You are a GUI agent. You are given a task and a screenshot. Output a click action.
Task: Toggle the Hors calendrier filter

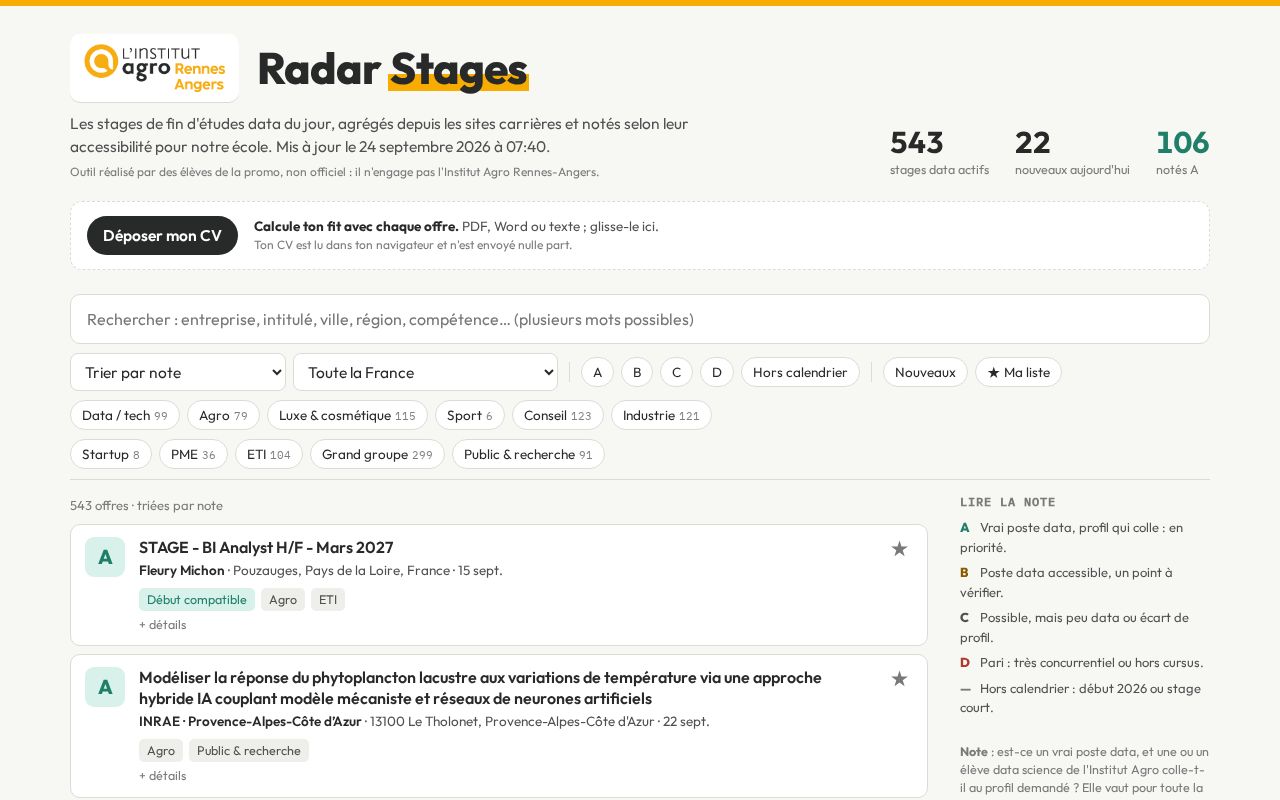800,372
